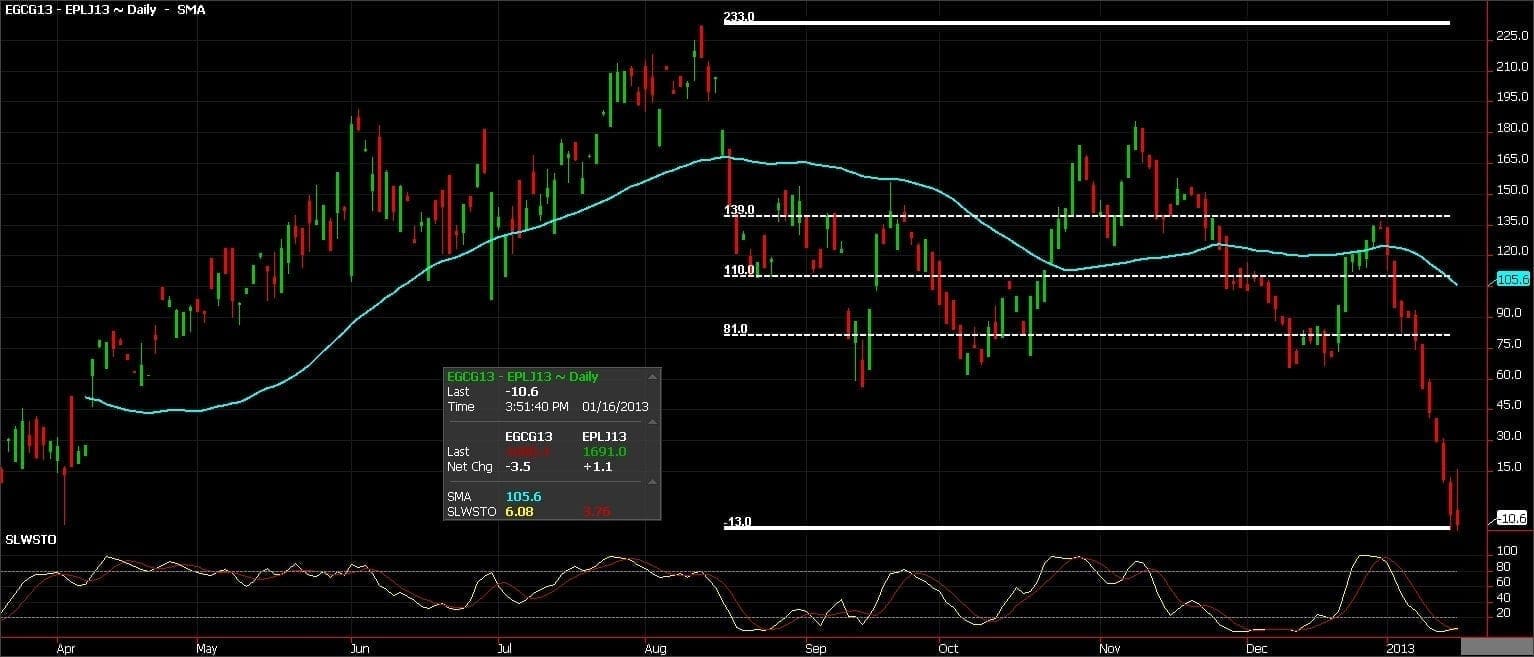Click the SMA value 105.6 in info box
Screen dimensions: 1534x657
click(x=525, y=496)
